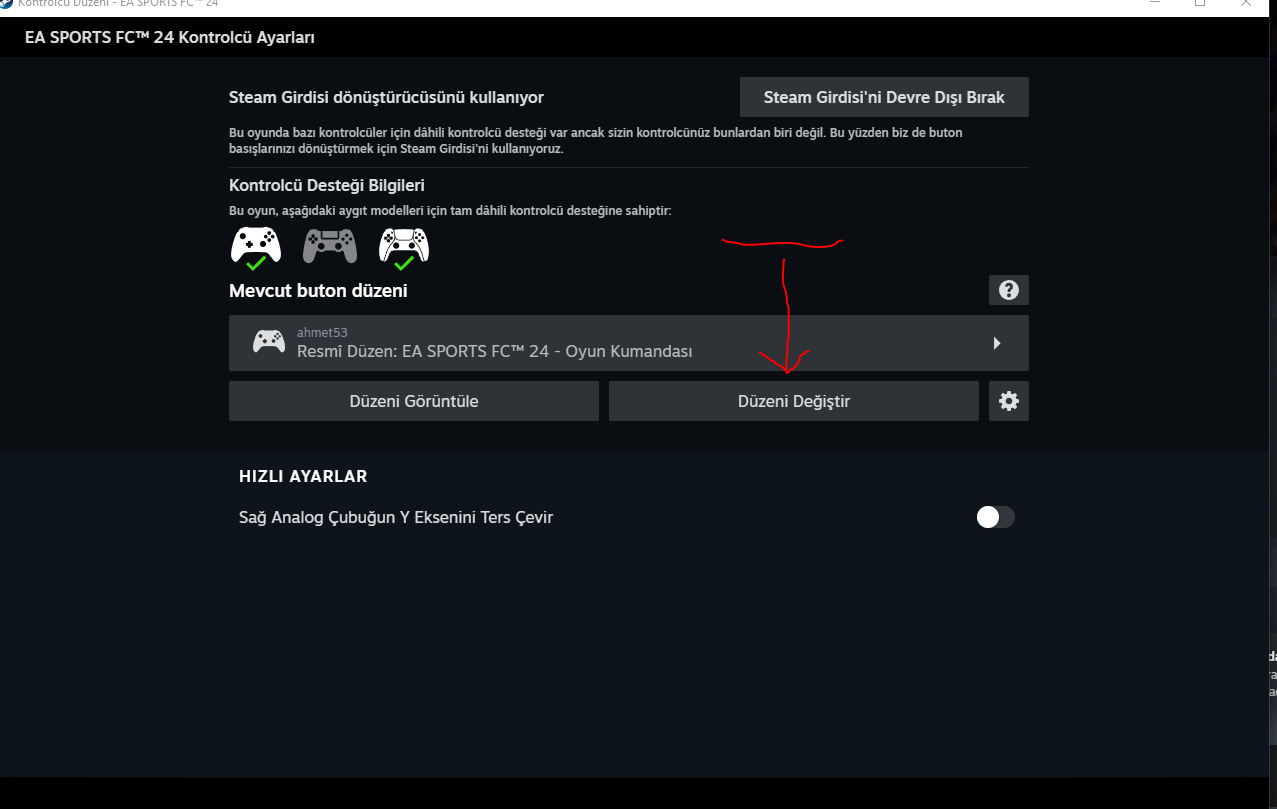Click the Xbox controller support icon
Screen dimensions: 1277x809
(x=256, y=246)
